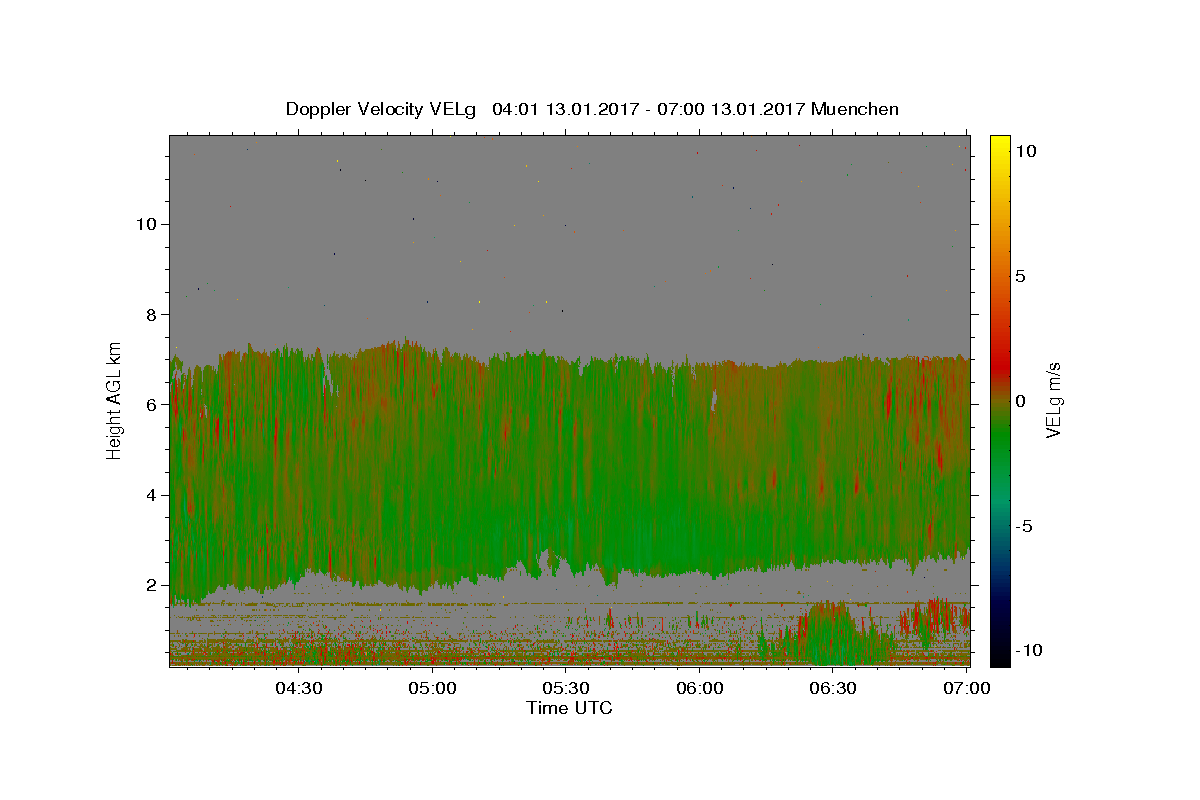Click the colorbar label 5
This screenshot has height=800, width=1200.
click(x=1020, y=276)
